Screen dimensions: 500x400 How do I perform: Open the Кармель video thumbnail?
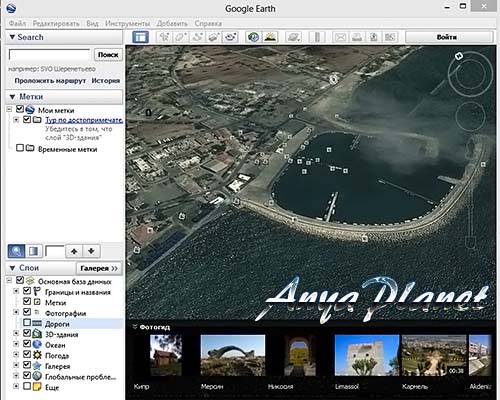[x=434, y=355]
